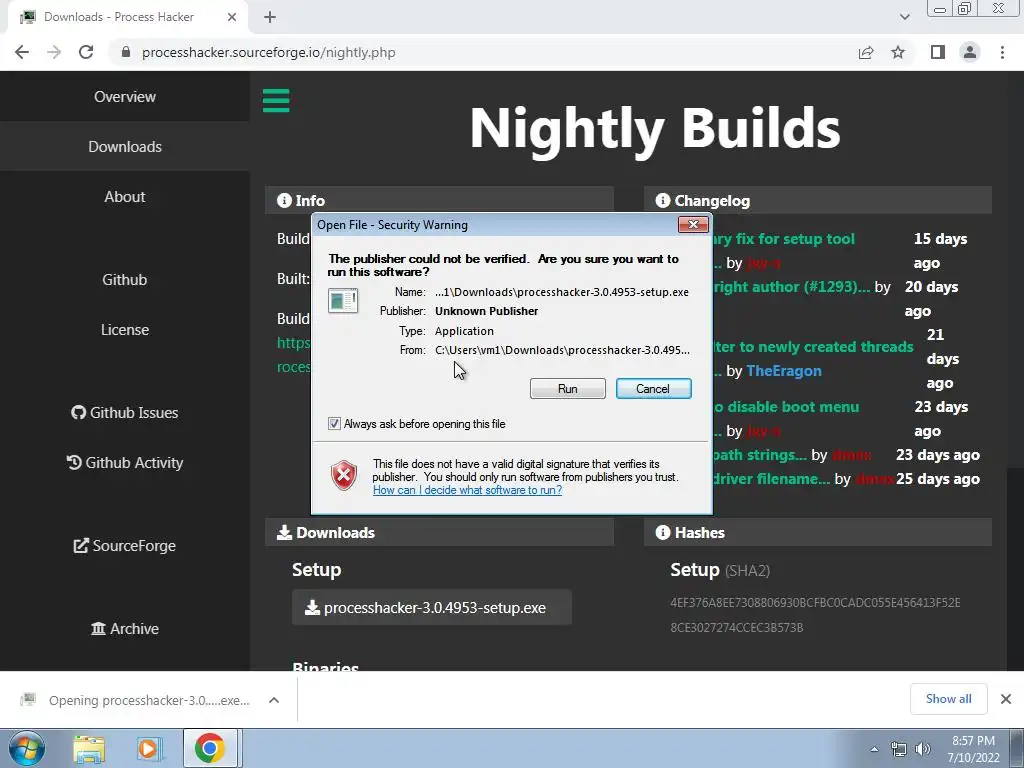Click the padlock site info icon
1024x768 pixels.
coord(126,52)
